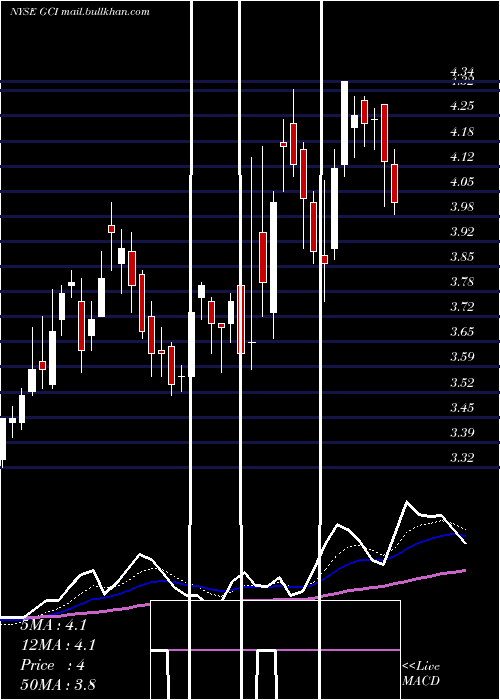The height and width of the screenshot is (700, 500).
Task: Select the 3.98 price axis label
Action: click(462, 207)
